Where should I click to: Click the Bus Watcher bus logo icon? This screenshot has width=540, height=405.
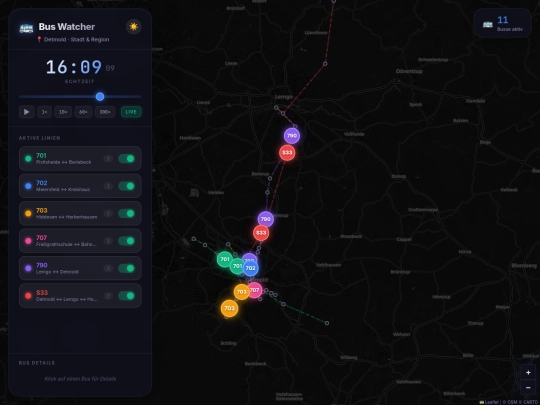[x=26, y=28]
